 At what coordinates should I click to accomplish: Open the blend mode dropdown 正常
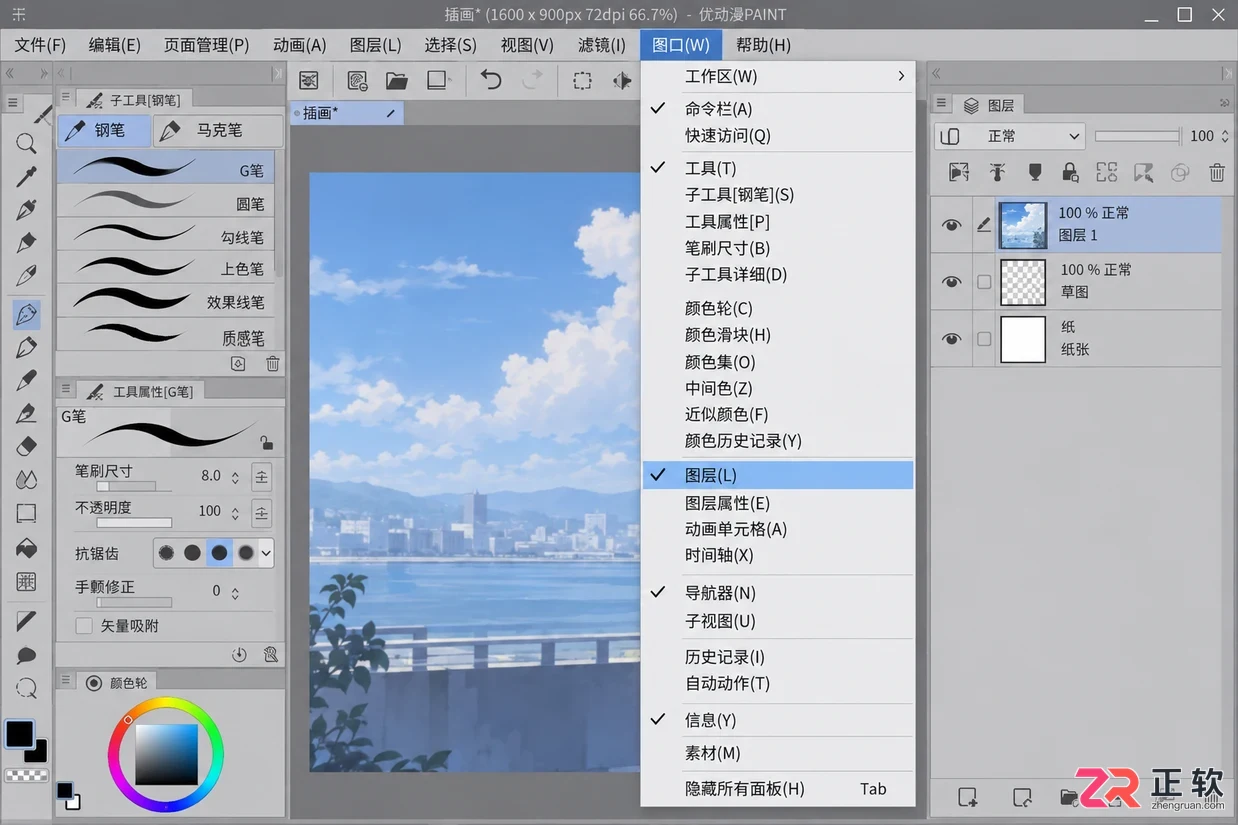pos(1010,136)
